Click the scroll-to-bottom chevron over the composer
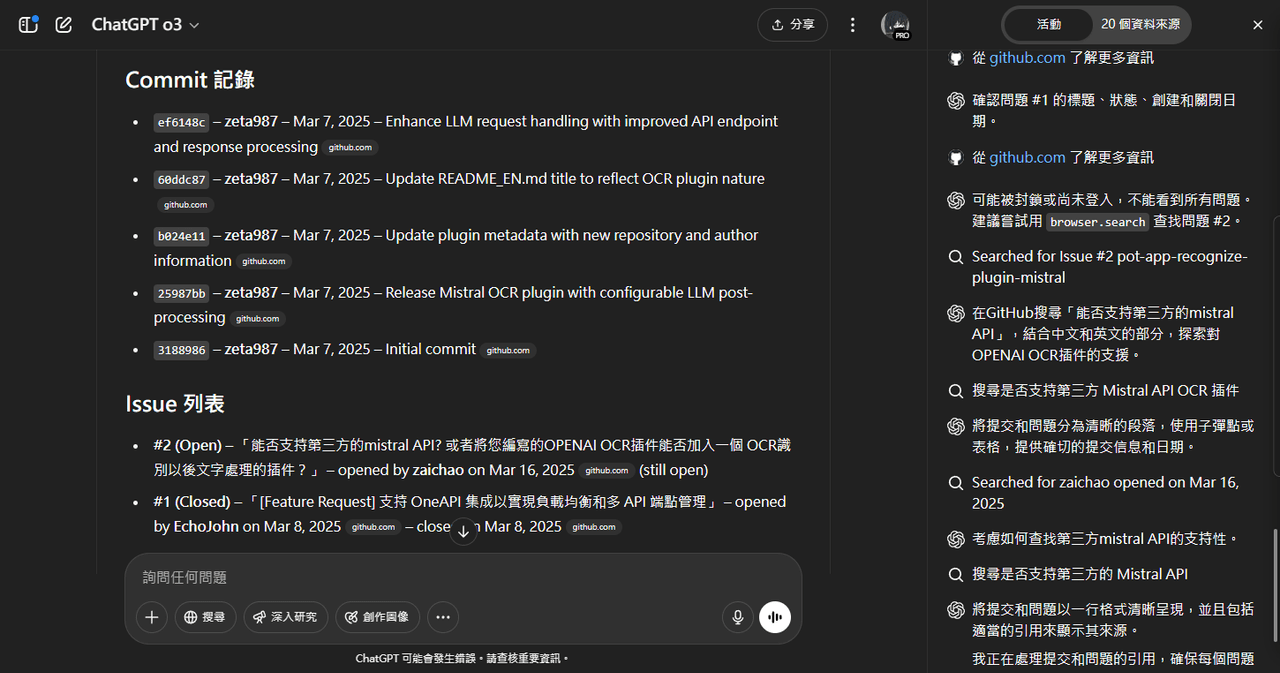This screenshot has width=1280, height=673. pos(463,531)
